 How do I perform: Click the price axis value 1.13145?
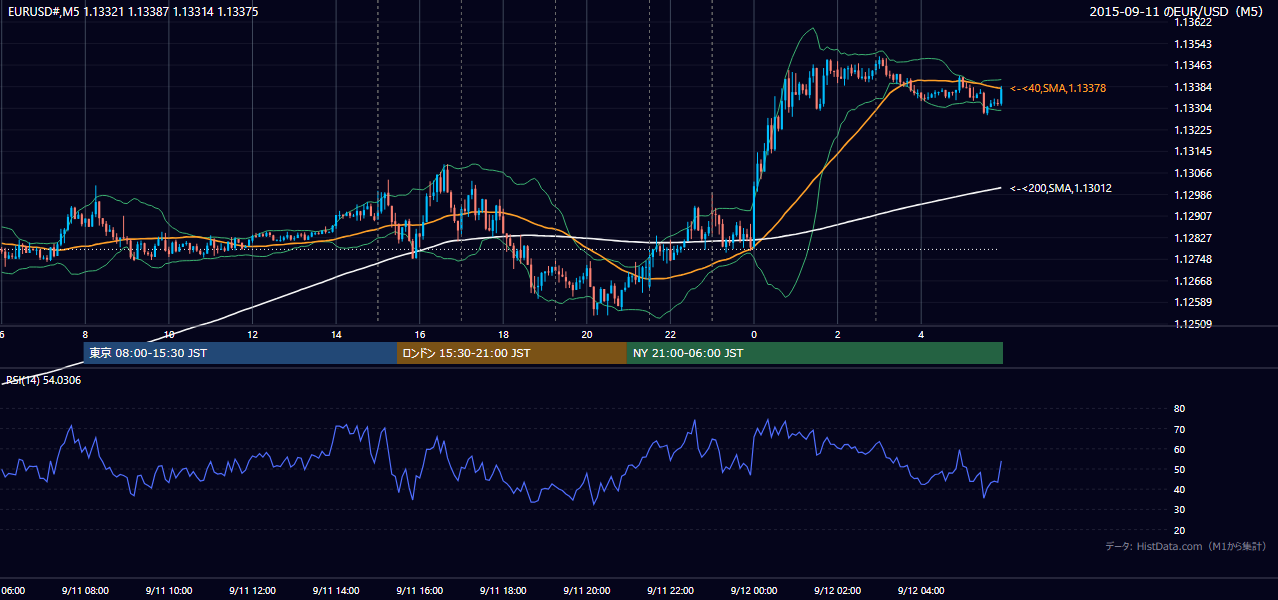click(1194, 151)
